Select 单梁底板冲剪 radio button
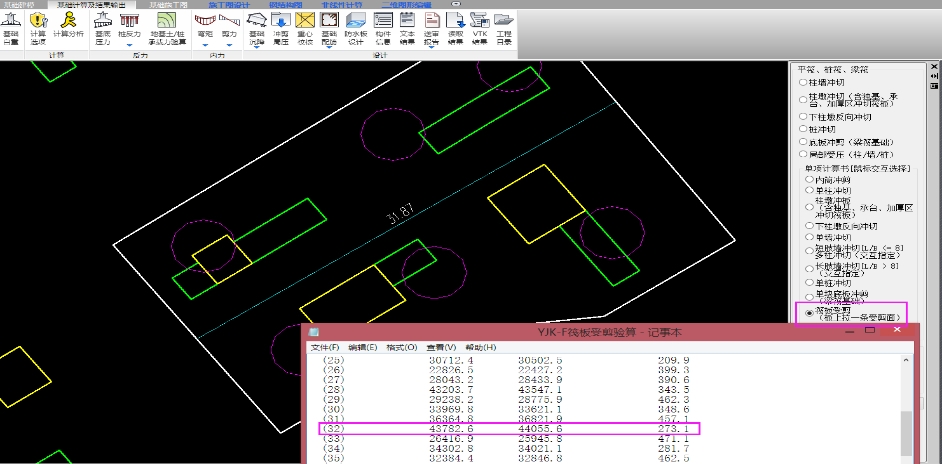The height and width of the screenshot is (464, 942). (809, 296)
